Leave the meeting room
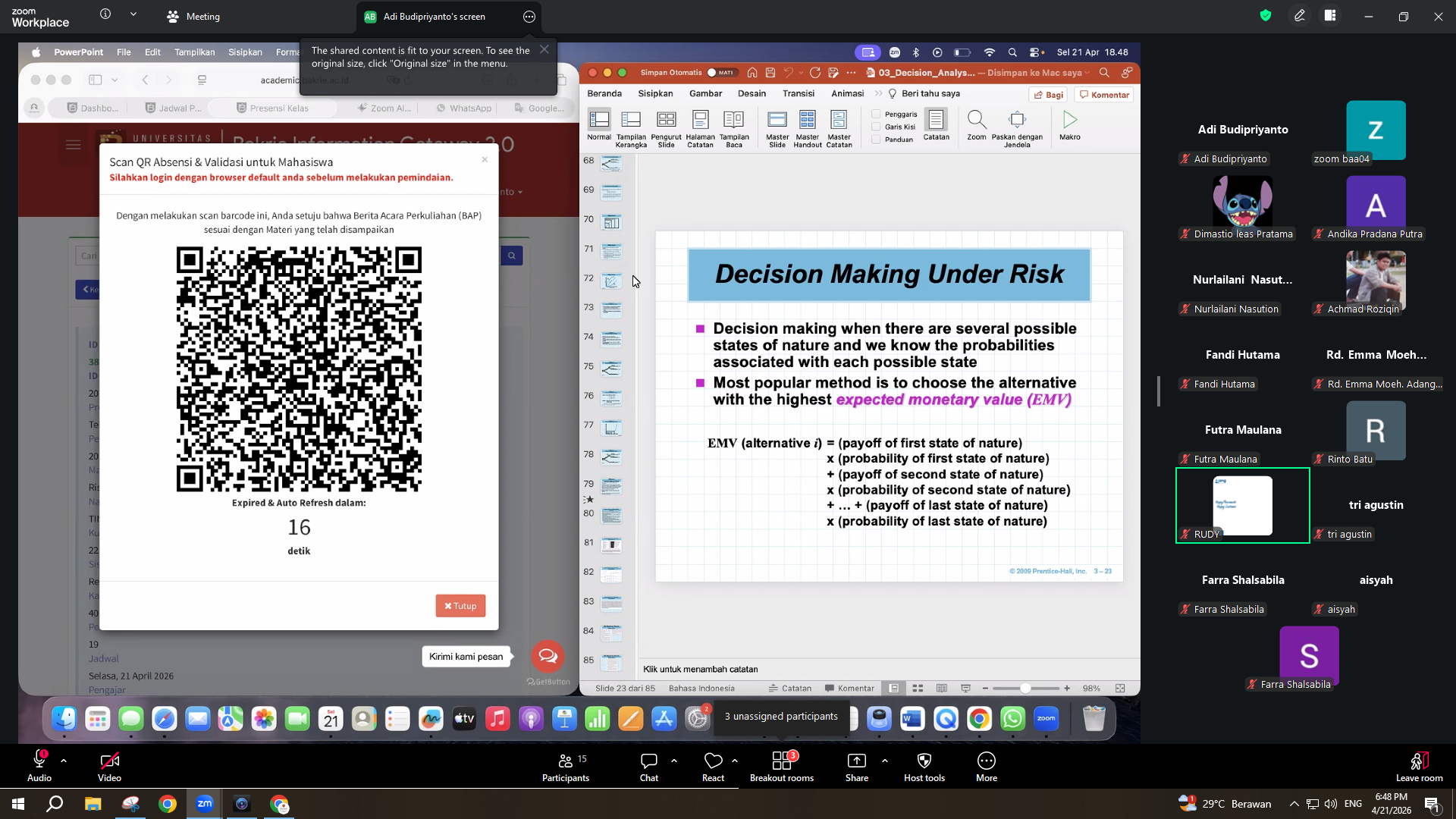Viewport: 1456px width, 819px height. (1419, 767)
